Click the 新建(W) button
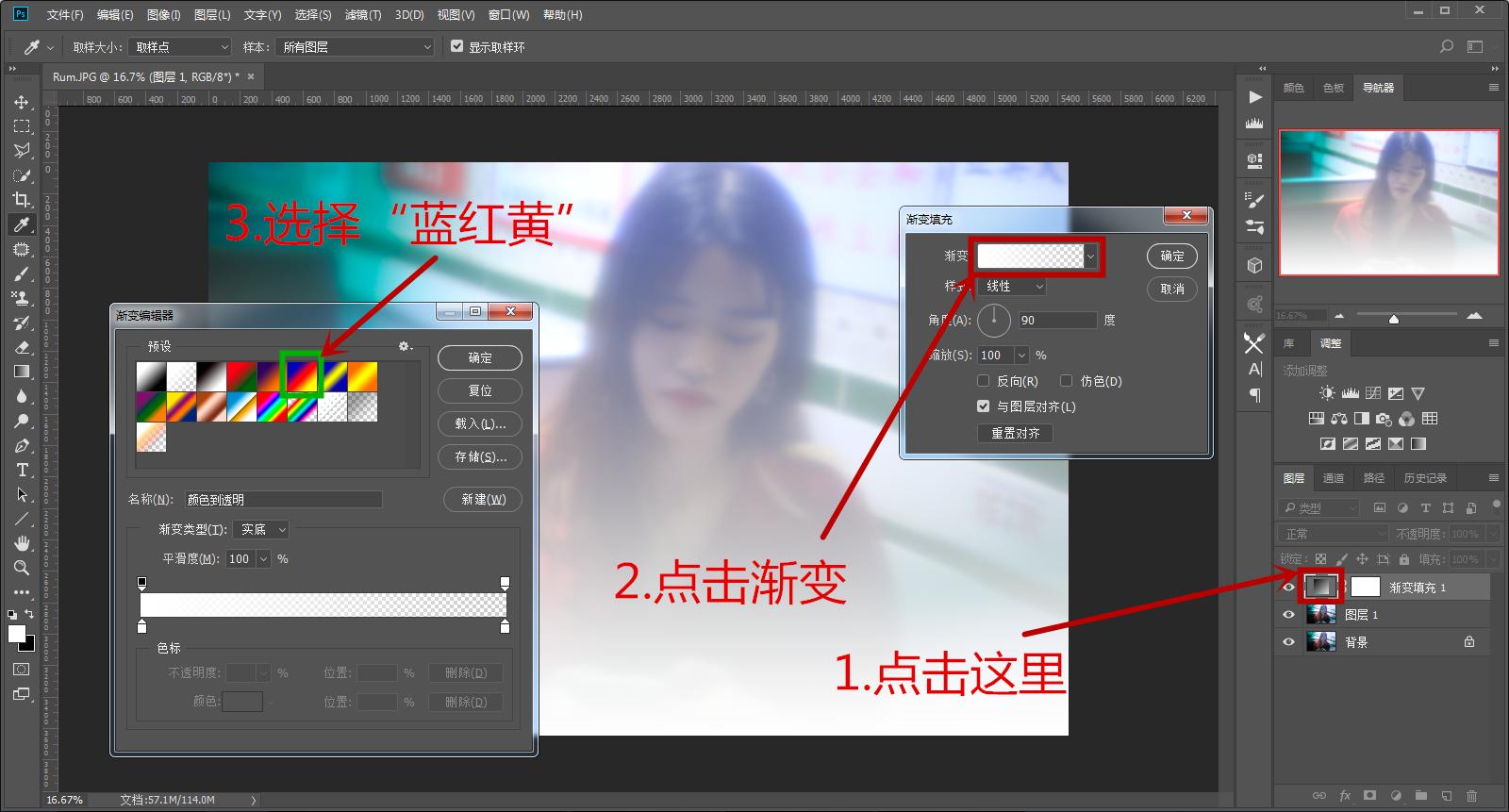Screen dimensions: 1509x812 483,499
